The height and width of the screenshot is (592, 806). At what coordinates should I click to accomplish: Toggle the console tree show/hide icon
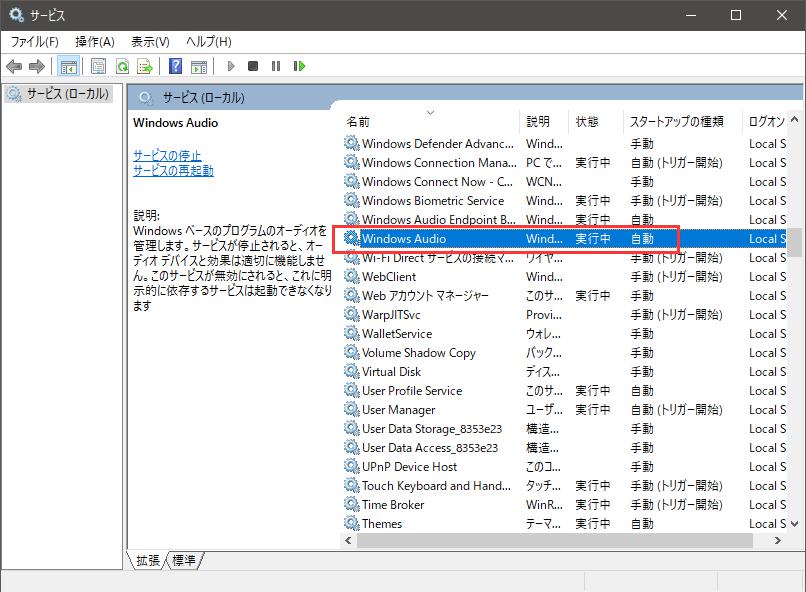tap(68, 66)
